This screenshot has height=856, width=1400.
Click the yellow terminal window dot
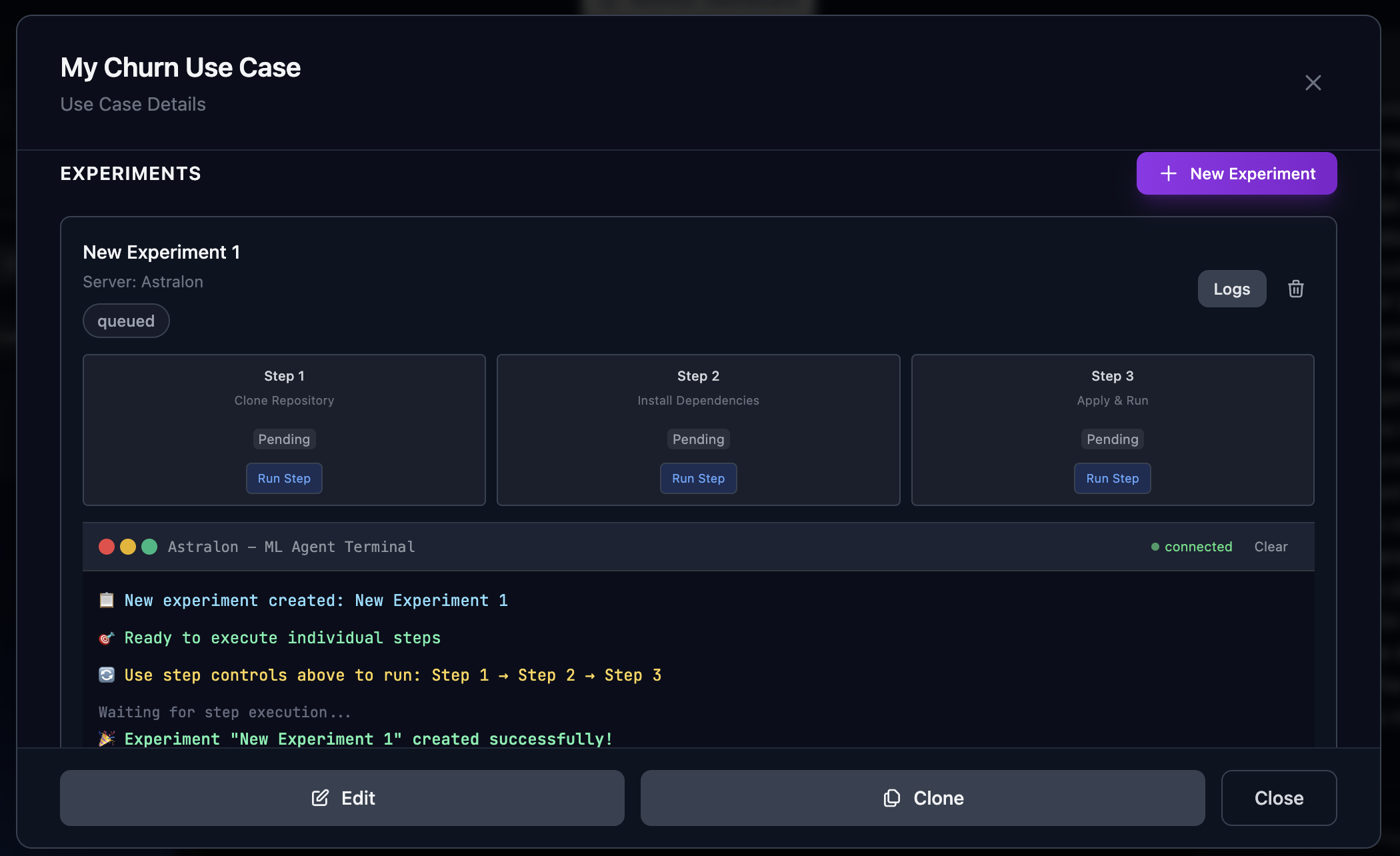point(128,547)
